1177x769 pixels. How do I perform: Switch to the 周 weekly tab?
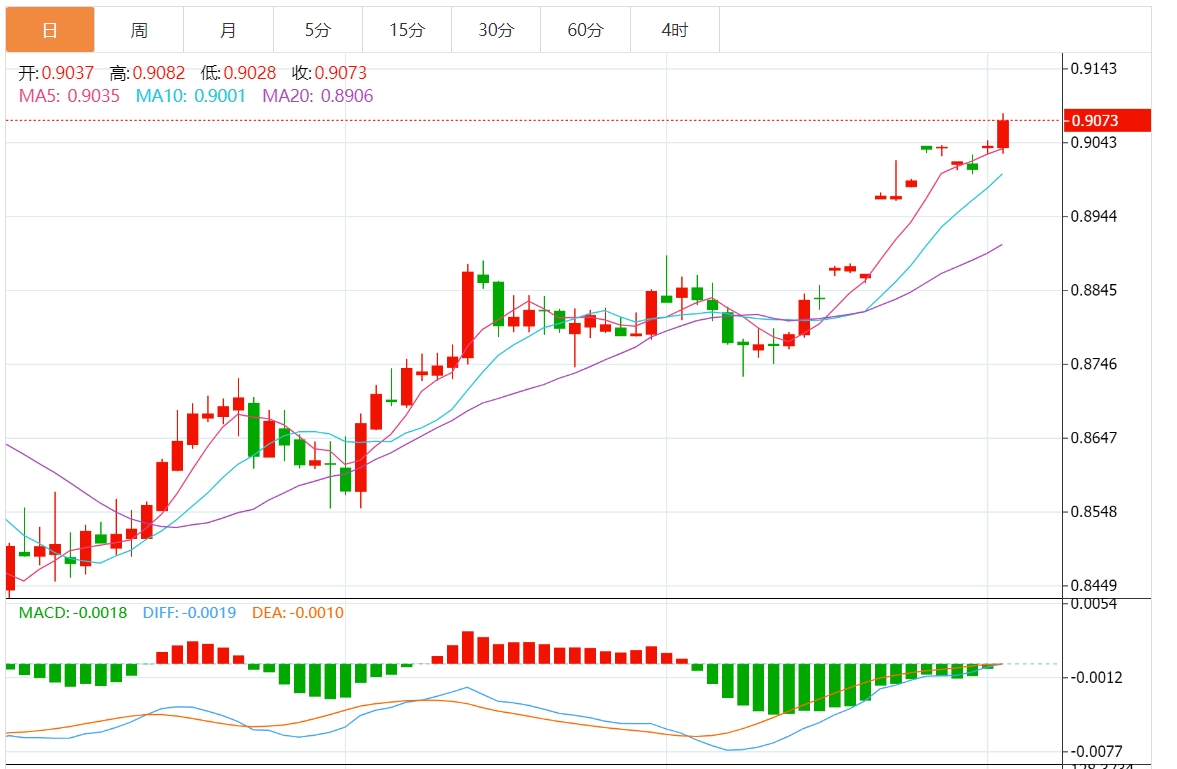[x=139, y=30]
